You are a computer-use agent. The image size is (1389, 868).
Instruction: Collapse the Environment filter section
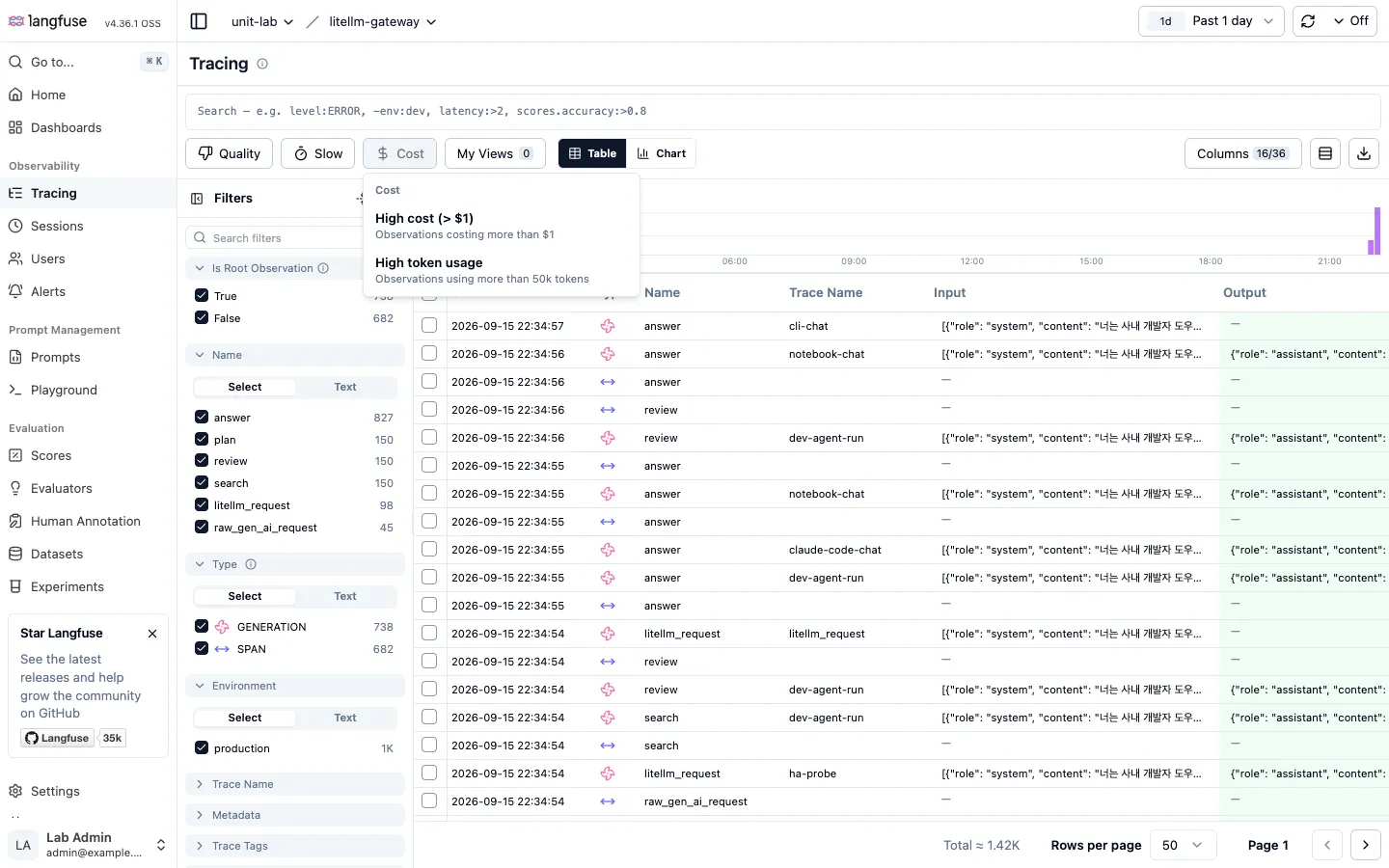point(295,686)
